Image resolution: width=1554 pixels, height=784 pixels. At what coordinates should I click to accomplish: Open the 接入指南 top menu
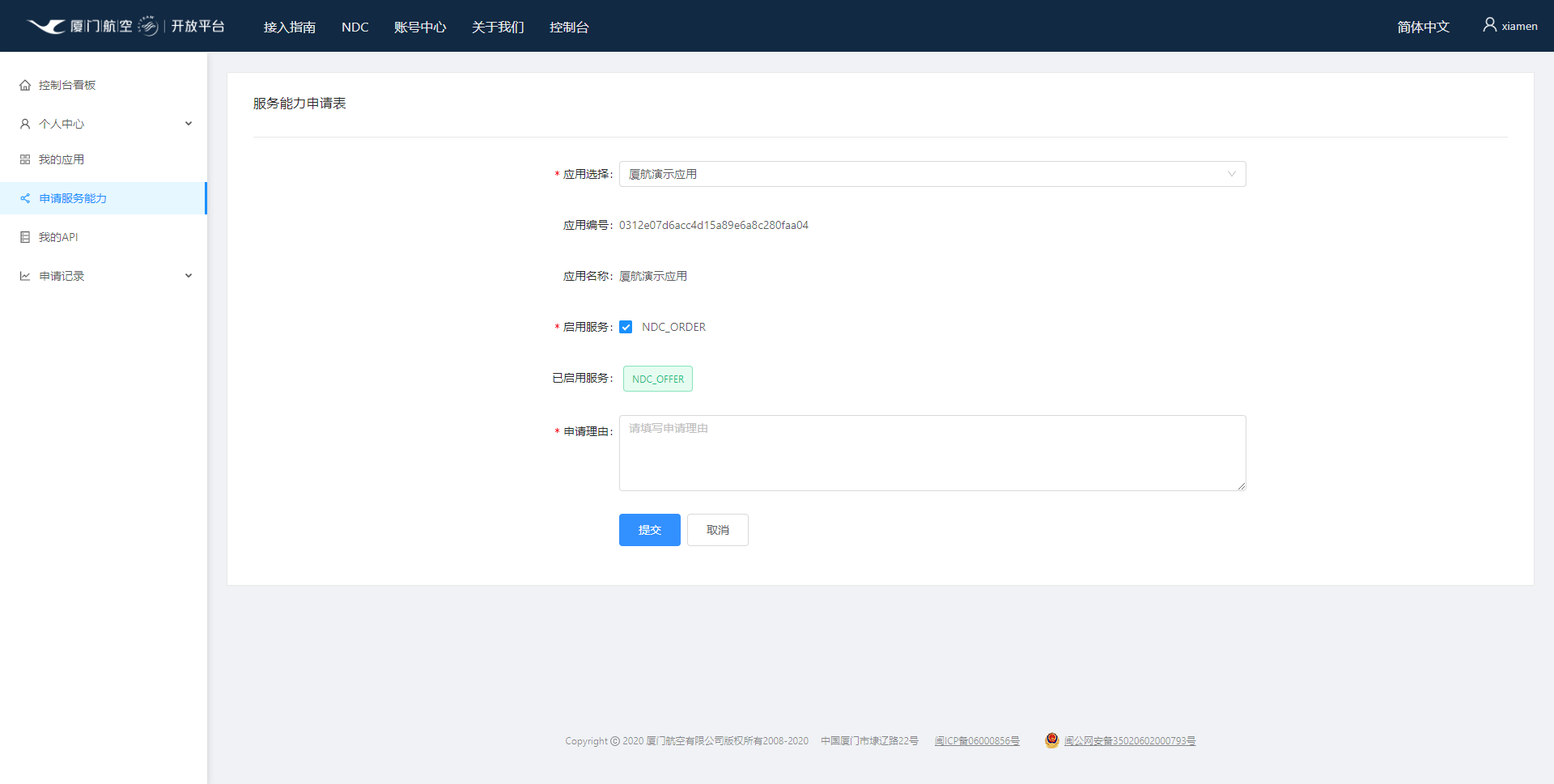click(290, 27)
